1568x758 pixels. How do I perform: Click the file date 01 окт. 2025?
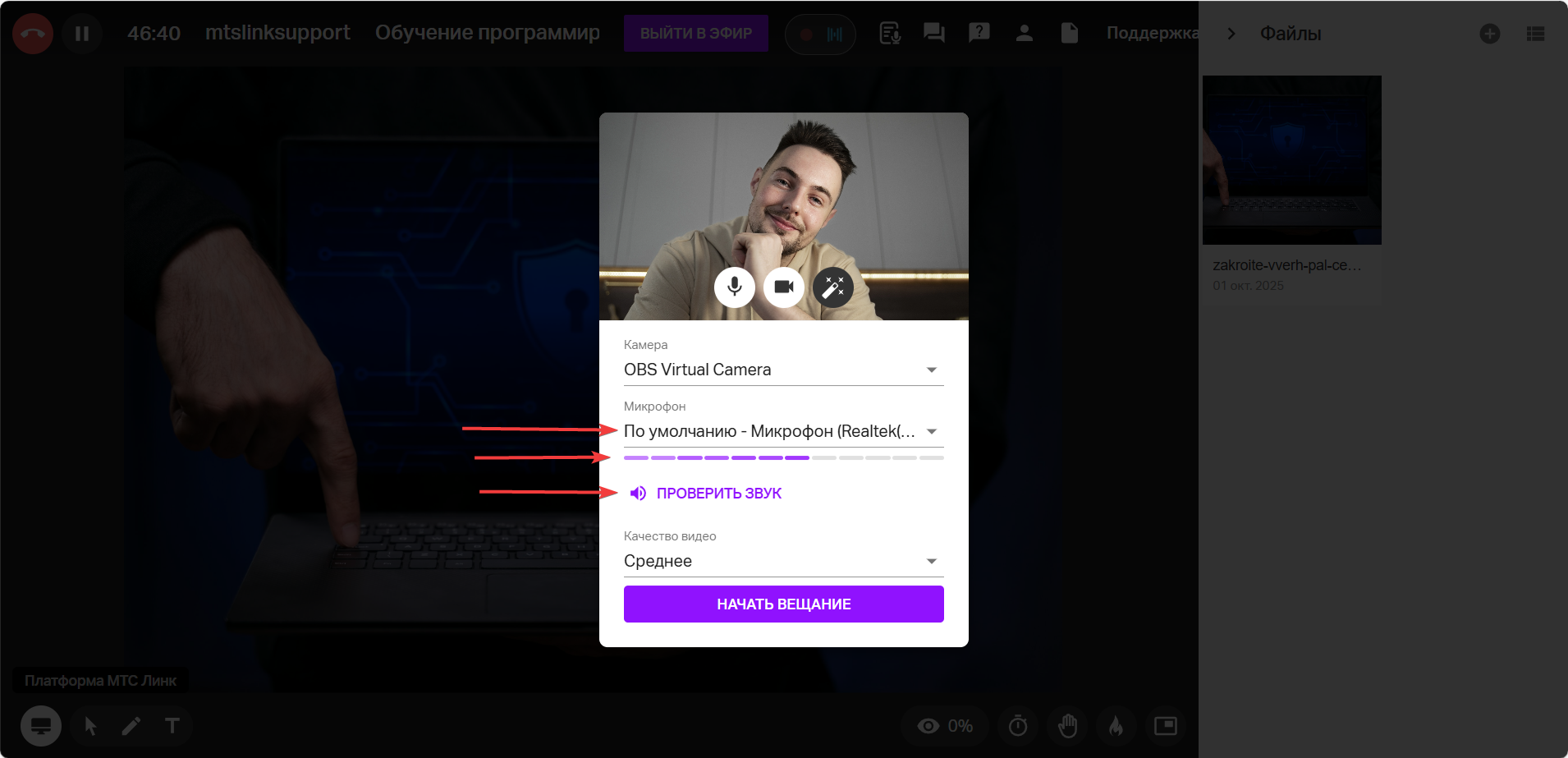[1248, 286]
